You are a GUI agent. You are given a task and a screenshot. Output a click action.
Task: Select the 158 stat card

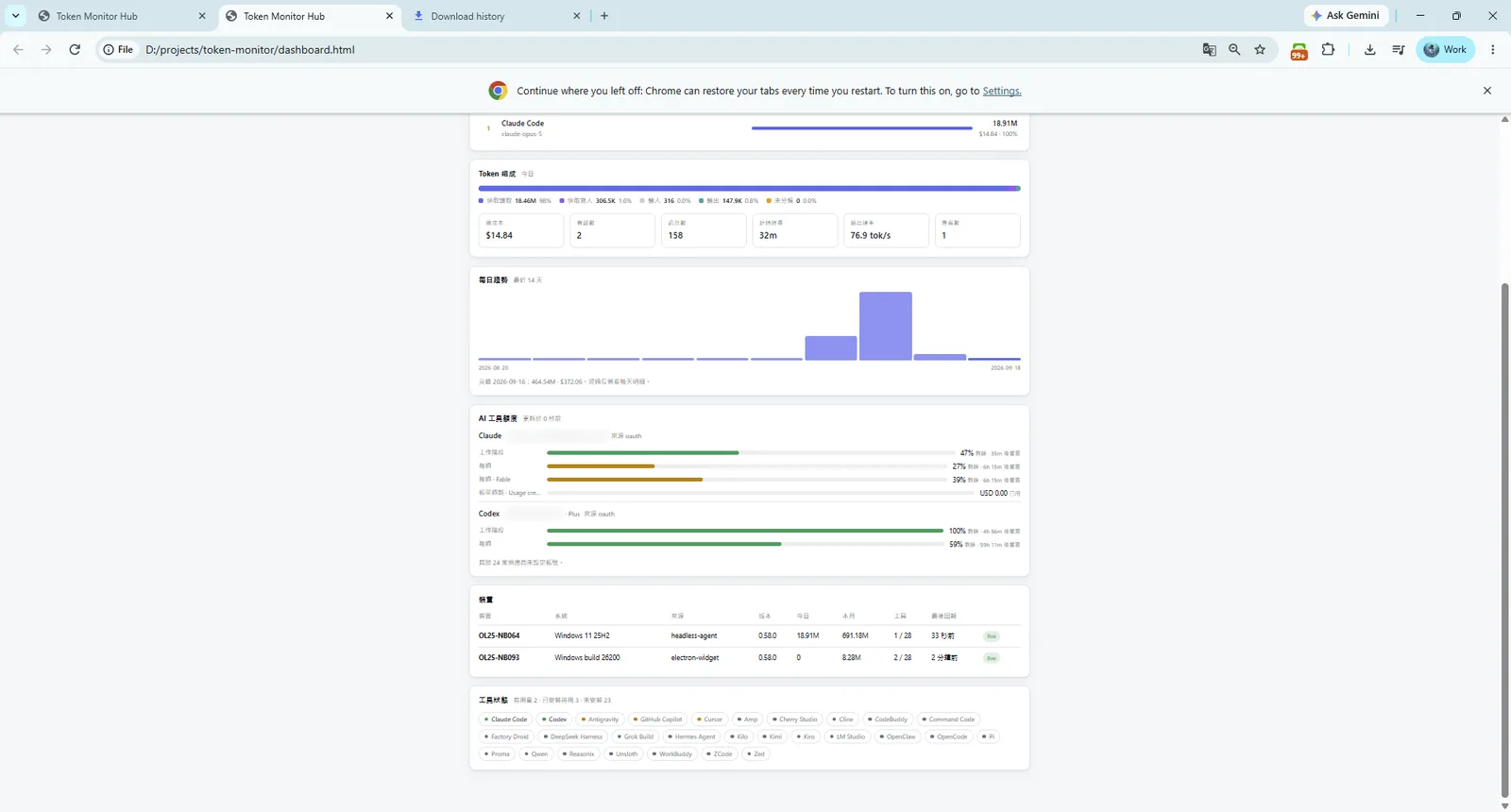[704, 230]
